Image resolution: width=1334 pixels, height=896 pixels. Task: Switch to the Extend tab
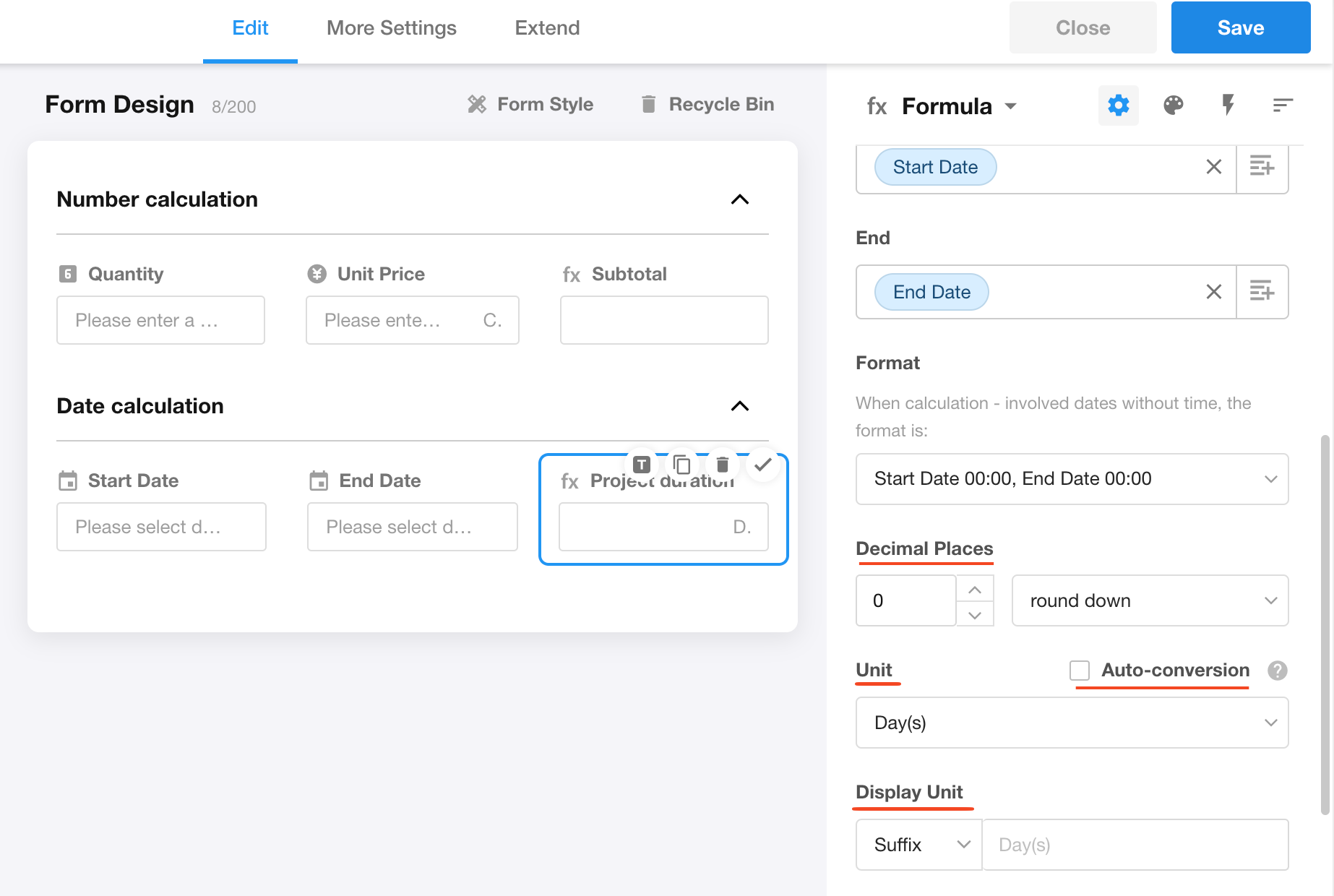(x=547, y=28)
